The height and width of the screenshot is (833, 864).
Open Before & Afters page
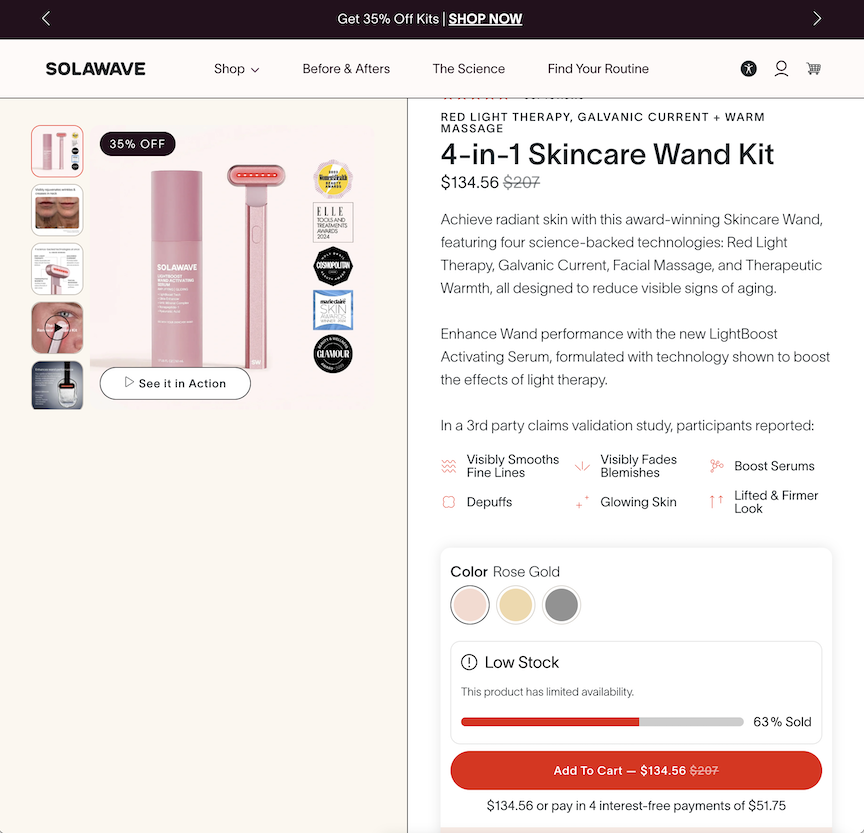click(346, 69)
